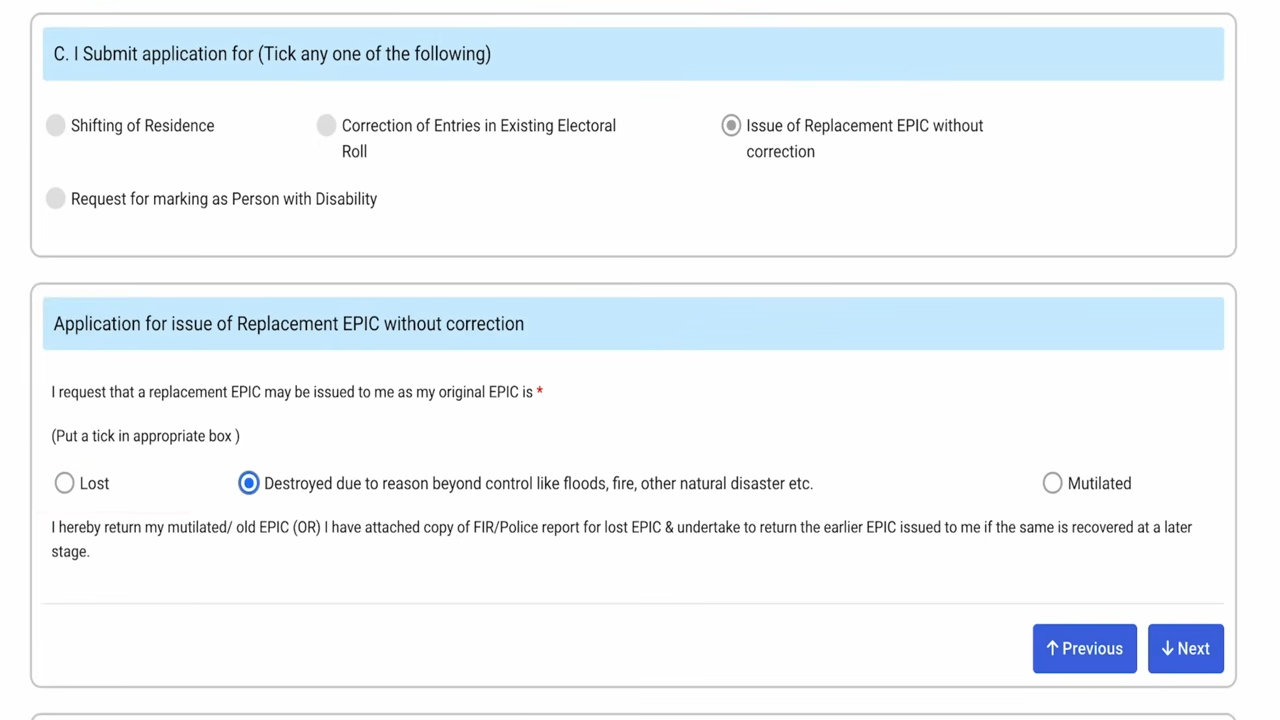The image size is (1280, 720).
Task: Click the Previous button
Action: [x=1084, y=649]
